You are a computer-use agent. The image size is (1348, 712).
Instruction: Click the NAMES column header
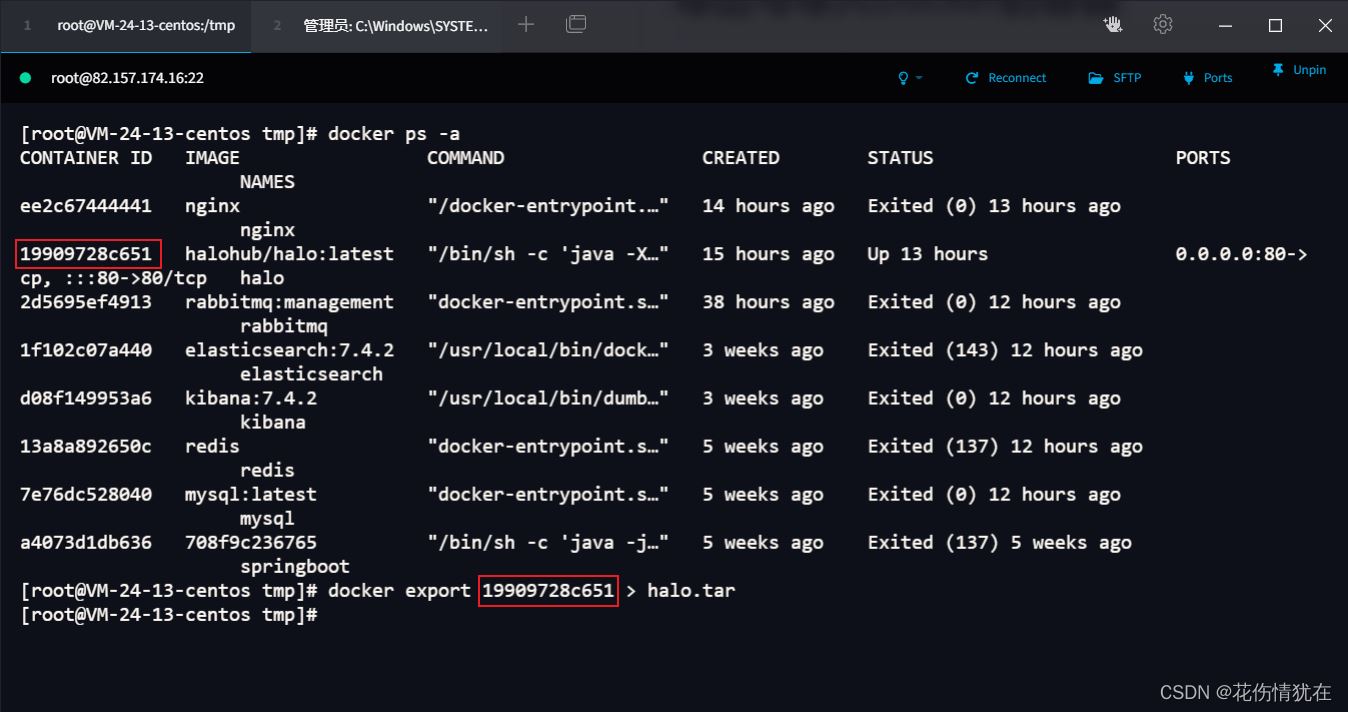[267, 182]
